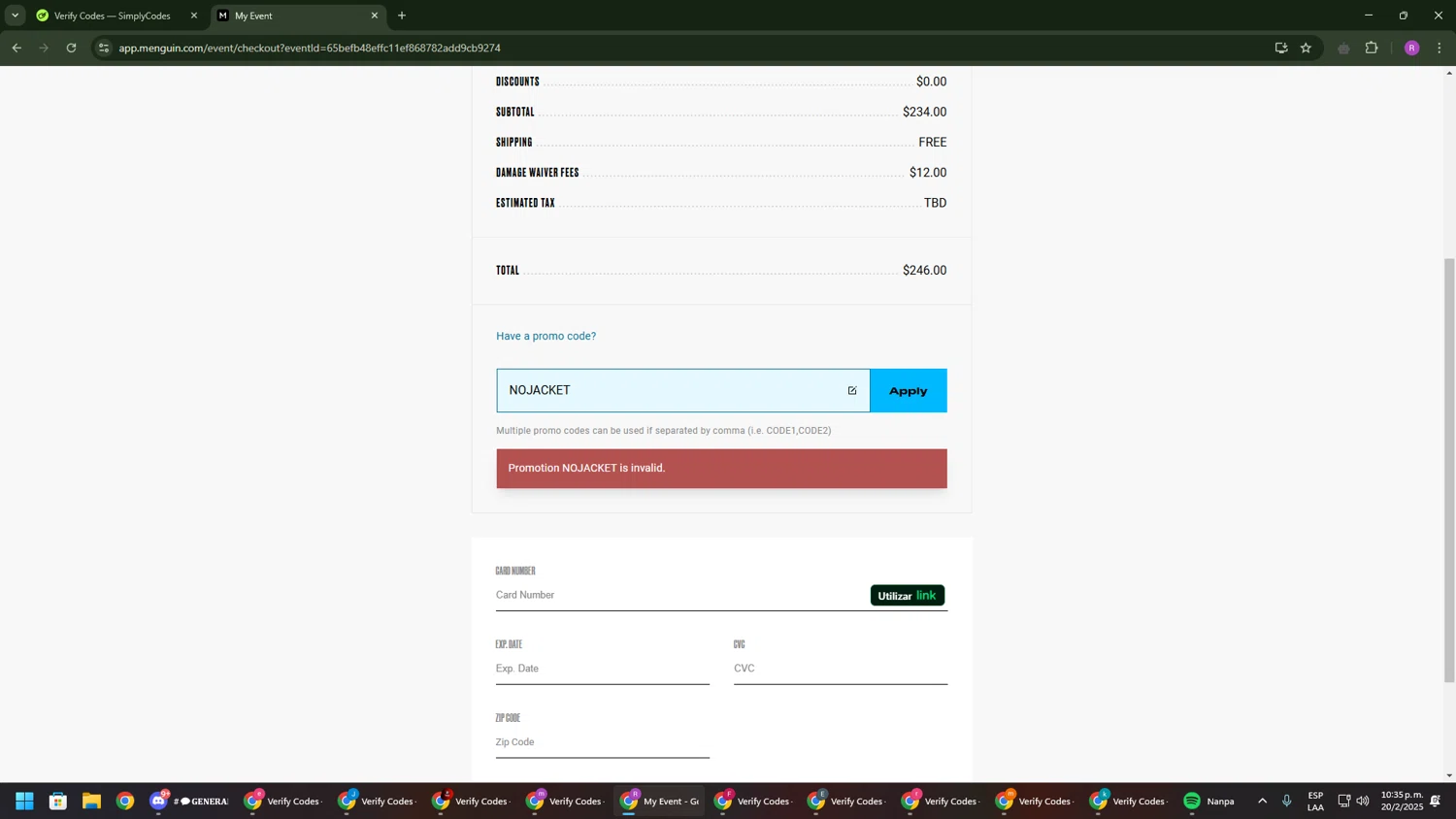Go forward in browser history

[44, 48]
